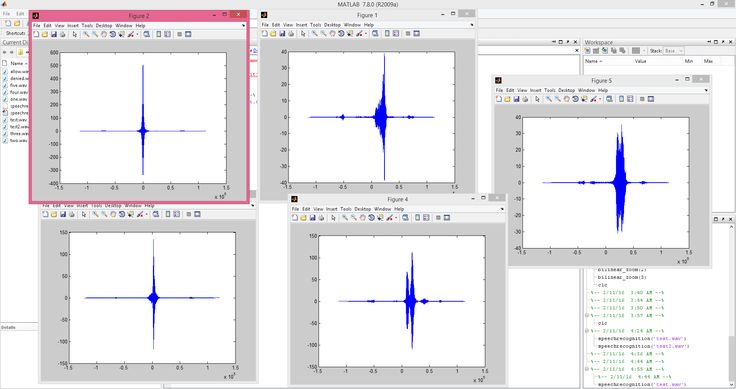
Task: Click the Hide Plot Tools icon in Figure 4
Action: pos(438,218)
